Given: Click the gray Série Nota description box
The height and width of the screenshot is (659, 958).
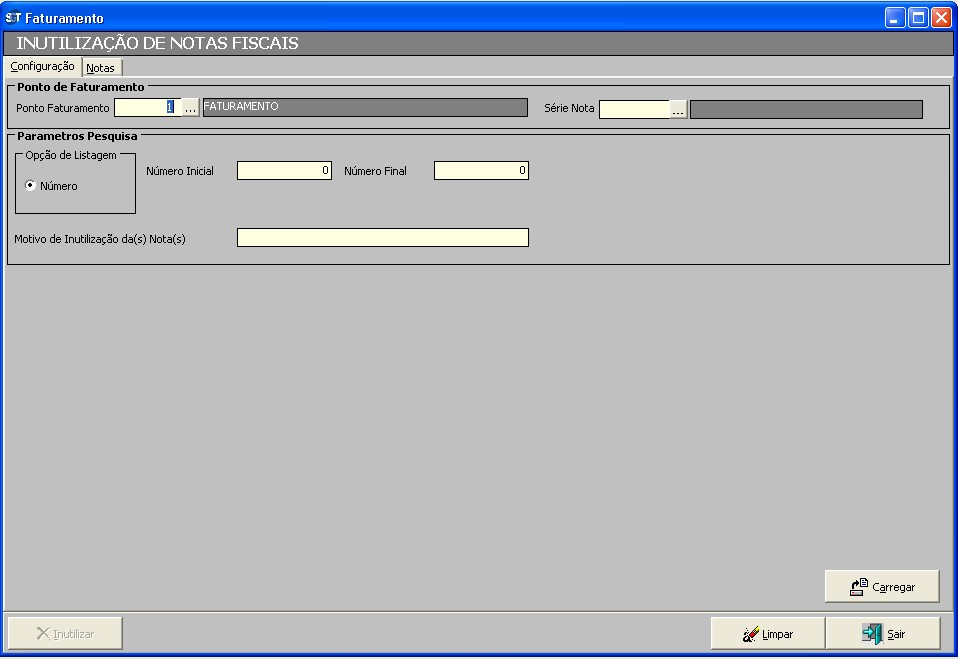Looking at the screenshot, I should (x=806, y=109).
